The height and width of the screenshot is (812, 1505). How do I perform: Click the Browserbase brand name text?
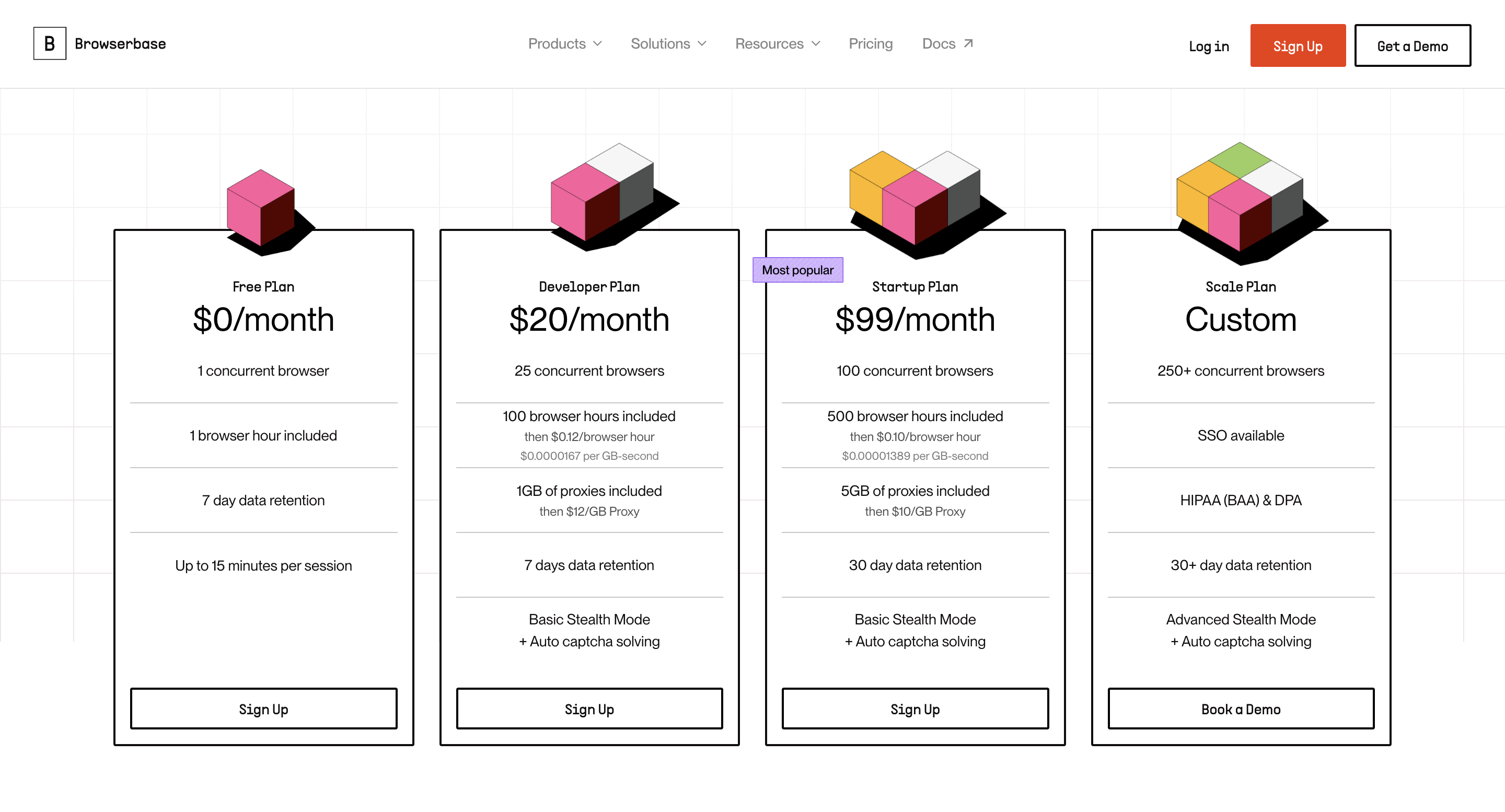tap(120, 44)
